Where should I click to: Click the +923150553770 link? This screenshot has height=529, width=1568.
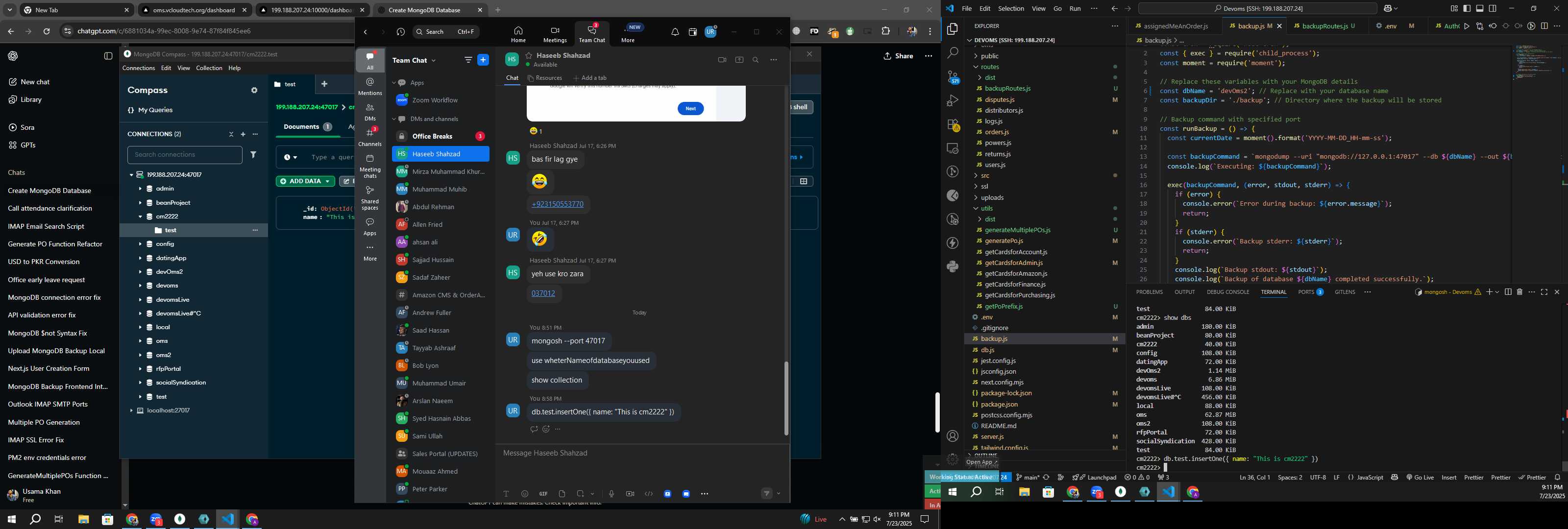click(x=558, y=205)
